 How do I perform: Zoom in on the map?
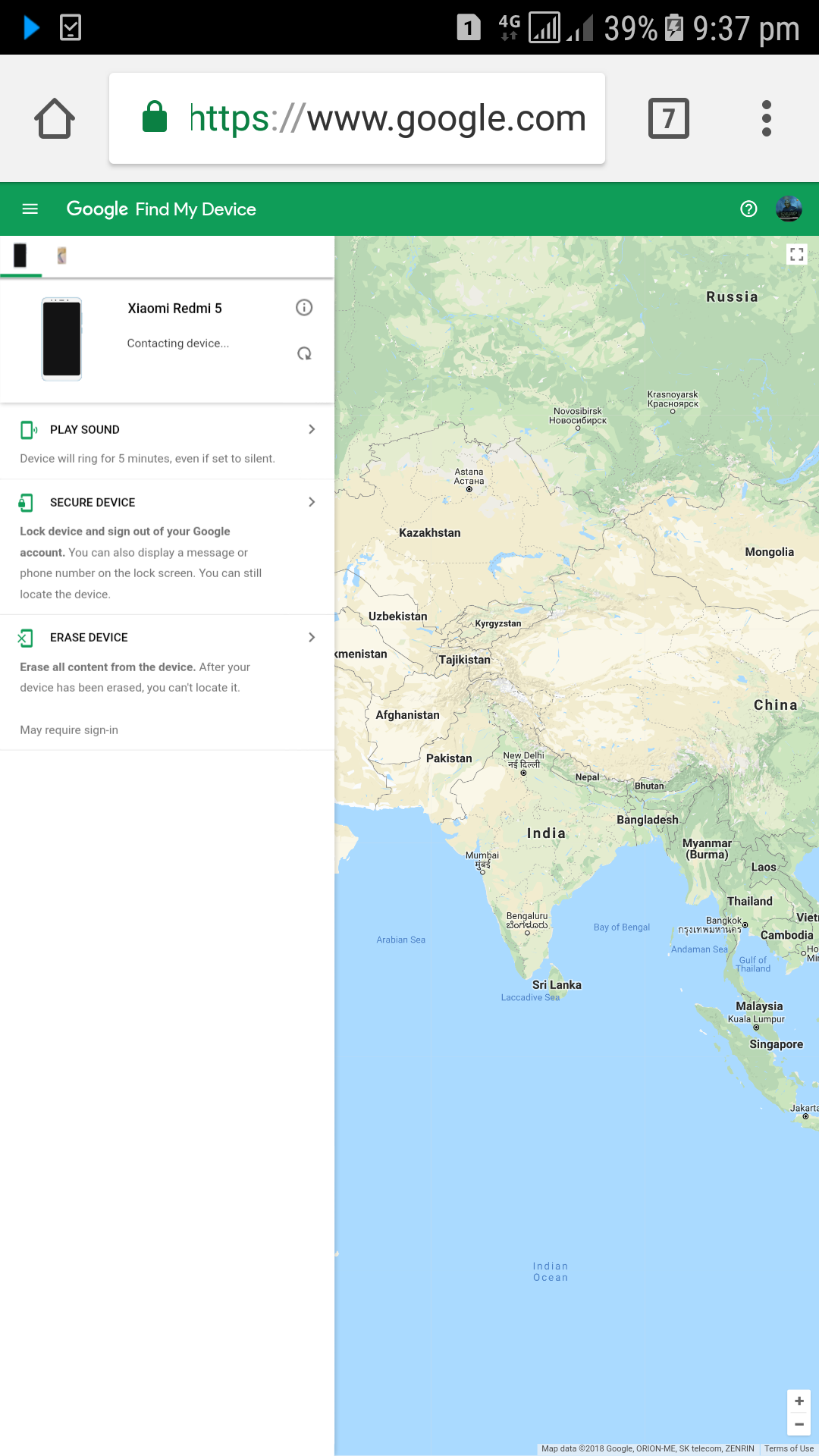[x=799, y=1401]
